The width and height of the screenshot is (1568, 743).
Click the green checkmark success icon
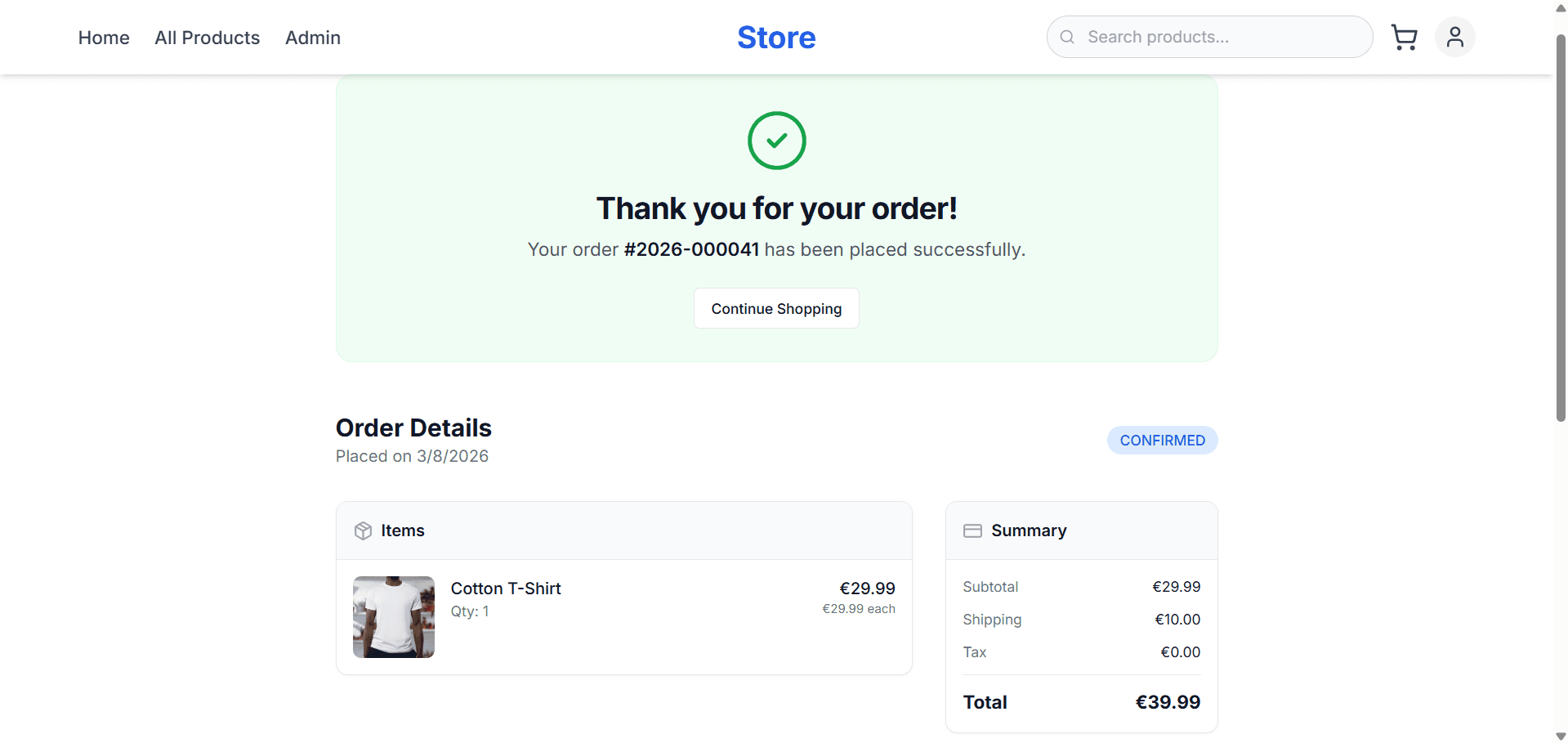point(775,140)
